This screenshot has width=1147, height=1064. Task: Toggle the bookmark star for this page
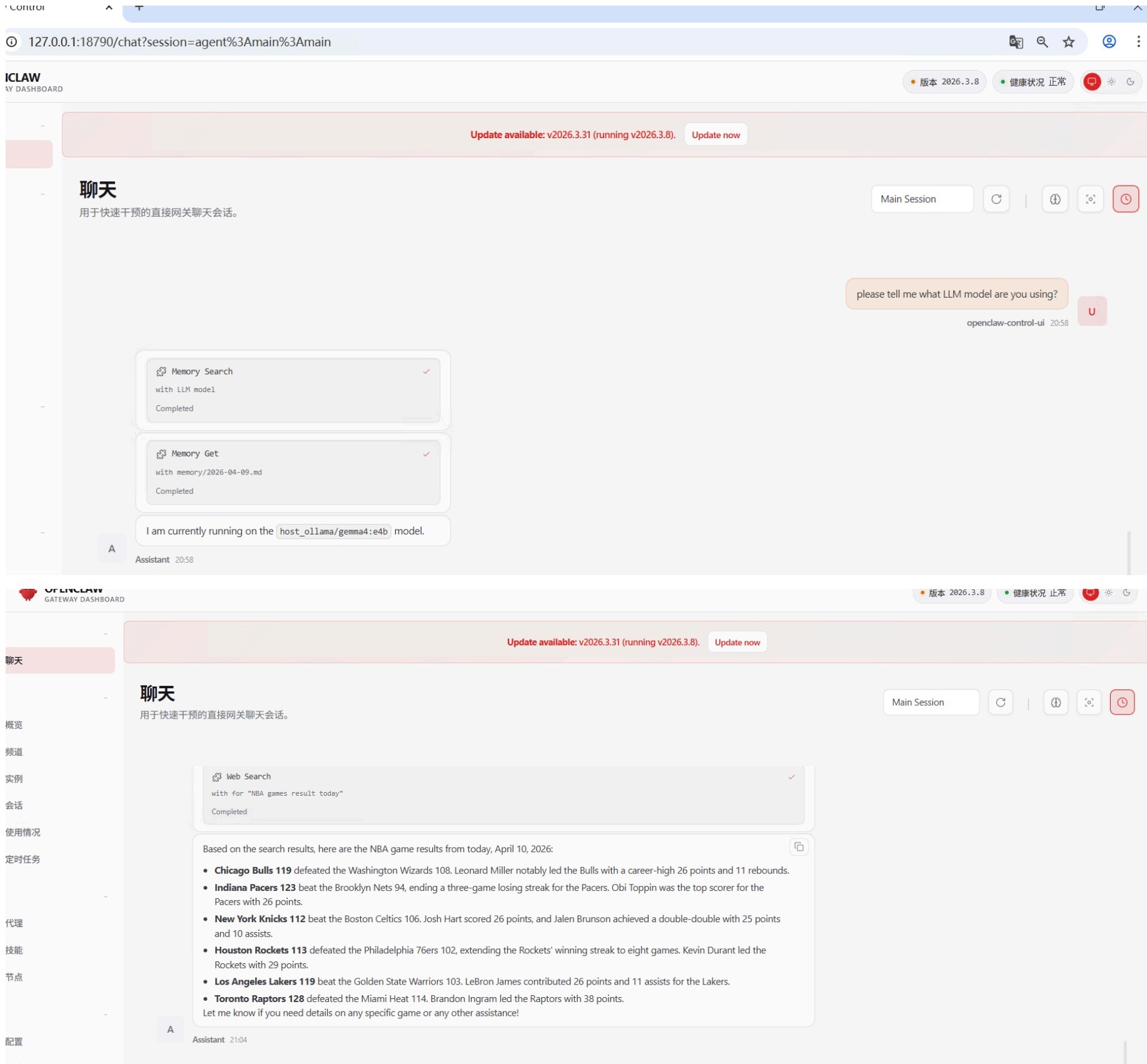click(1068, 42)
